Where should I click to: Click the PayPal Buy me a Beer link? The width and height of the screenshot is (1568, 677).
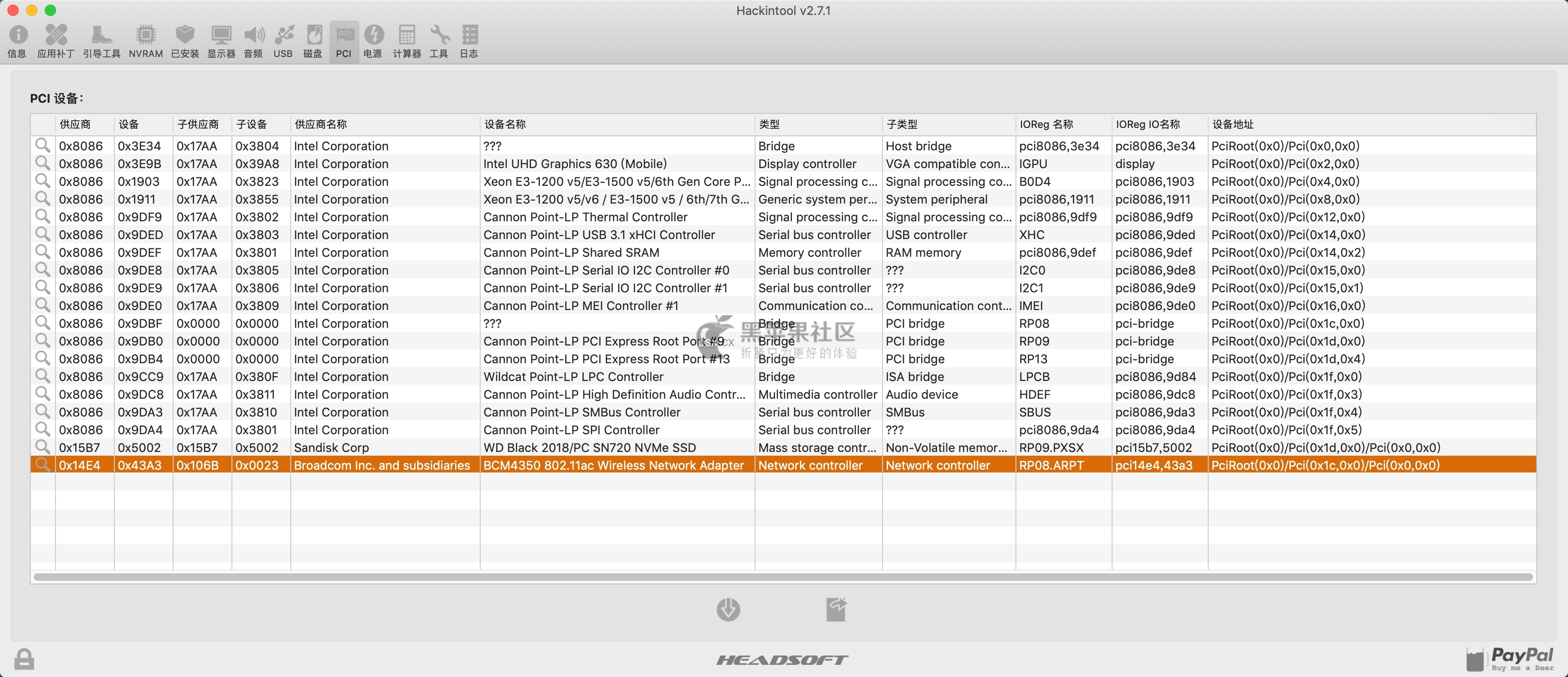click(x=1511, y=659)
